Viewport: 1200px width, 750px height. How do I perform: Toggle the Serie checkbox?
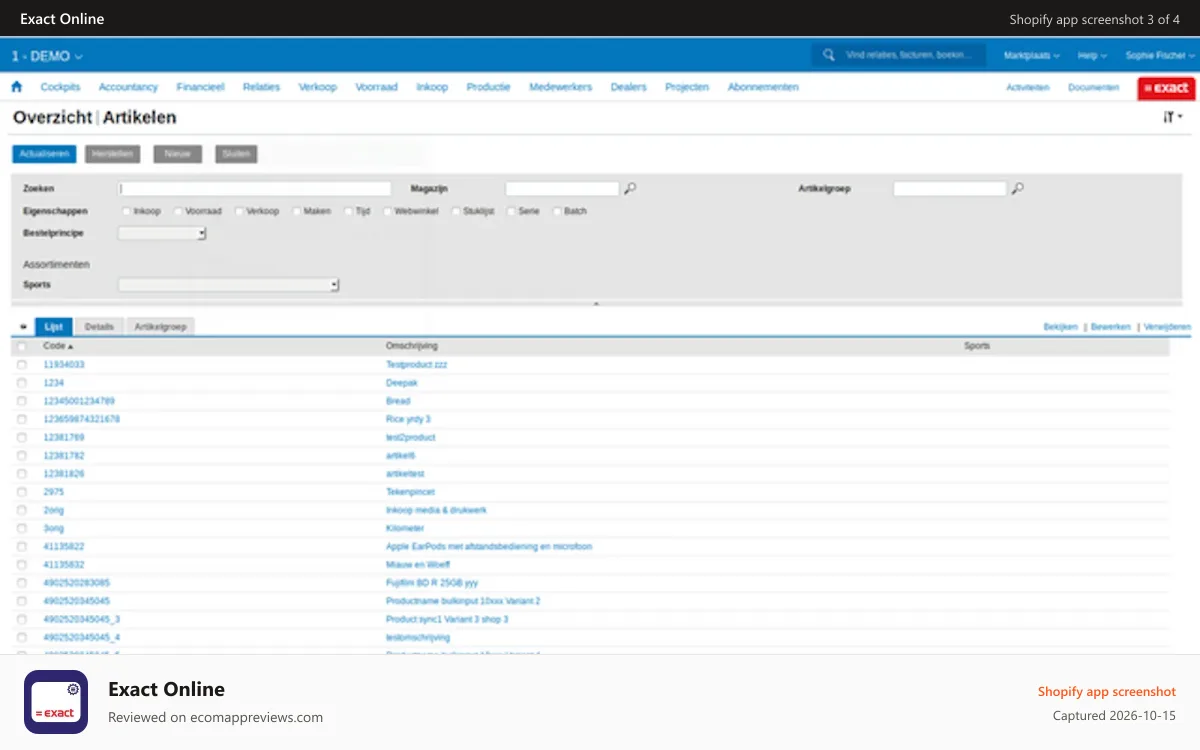[511, 211]
